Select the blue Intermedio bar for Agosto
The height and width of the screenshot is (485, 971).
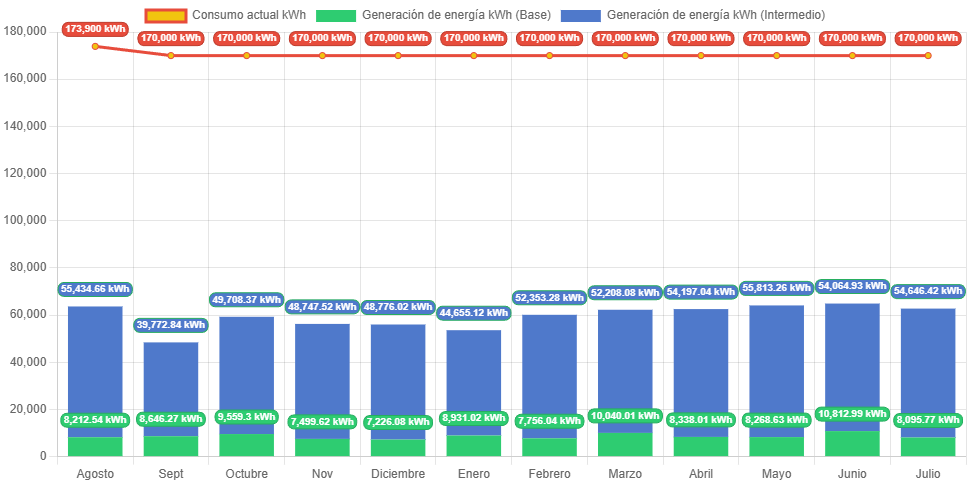click(95, 370)
